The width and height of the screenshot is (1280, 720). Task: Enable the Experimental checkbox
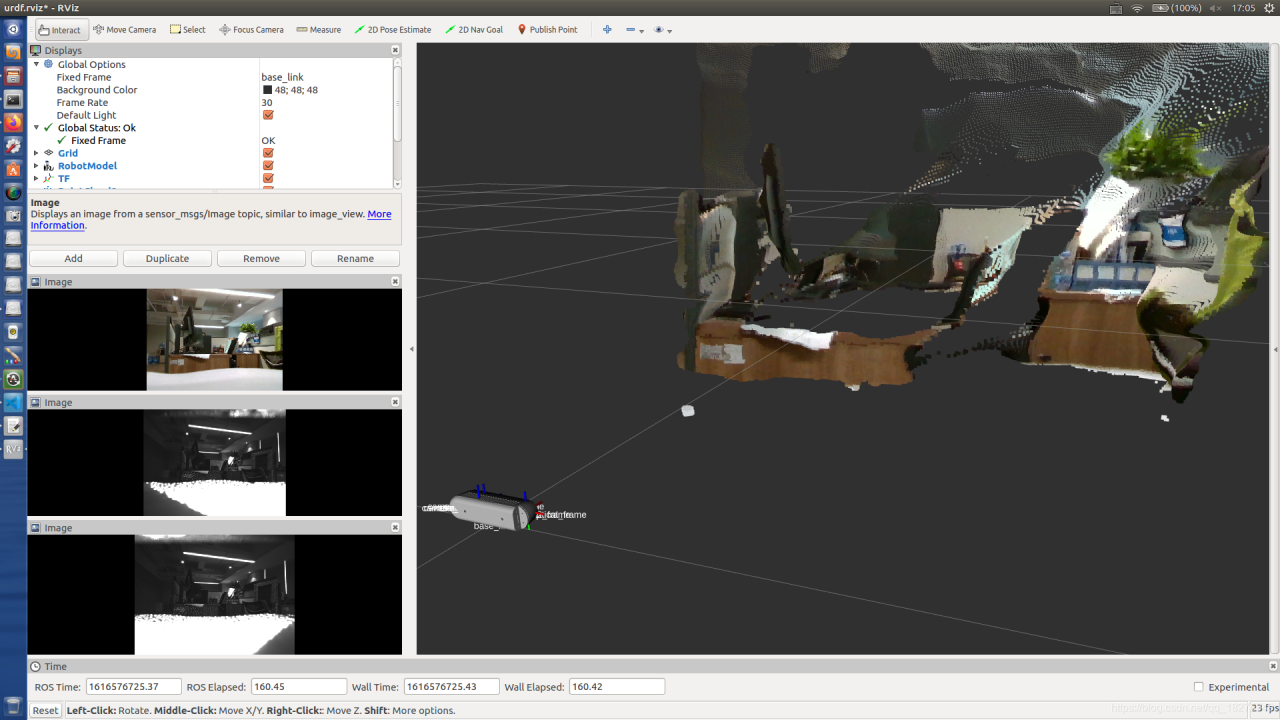[x=1199, y=687]
